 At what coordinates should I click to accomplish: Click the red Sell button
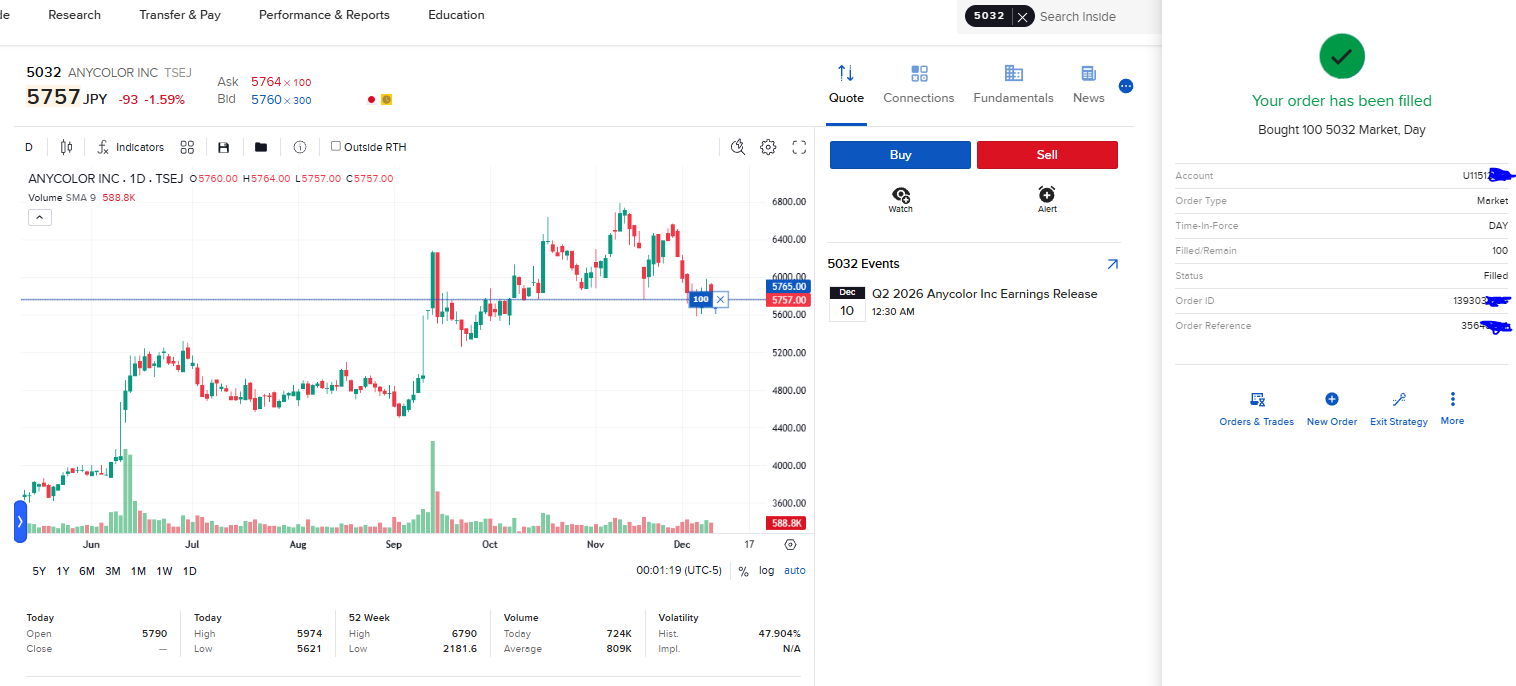point(1047,155)
